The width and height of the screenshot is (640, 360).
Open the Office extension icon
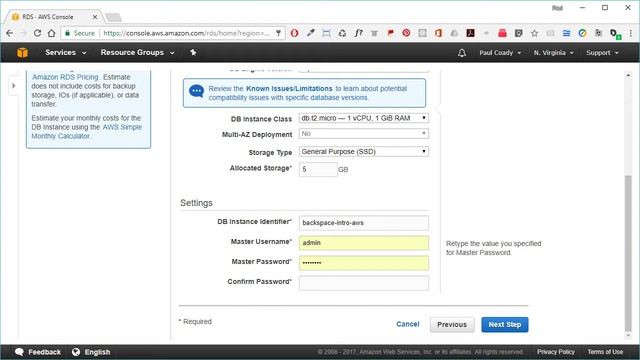(438, 33)
